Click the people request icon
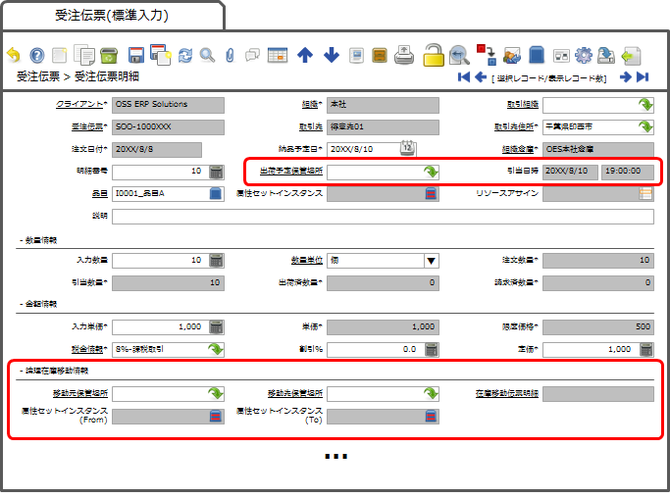This screenshot has height=498, width=670. tap(512, 56)
